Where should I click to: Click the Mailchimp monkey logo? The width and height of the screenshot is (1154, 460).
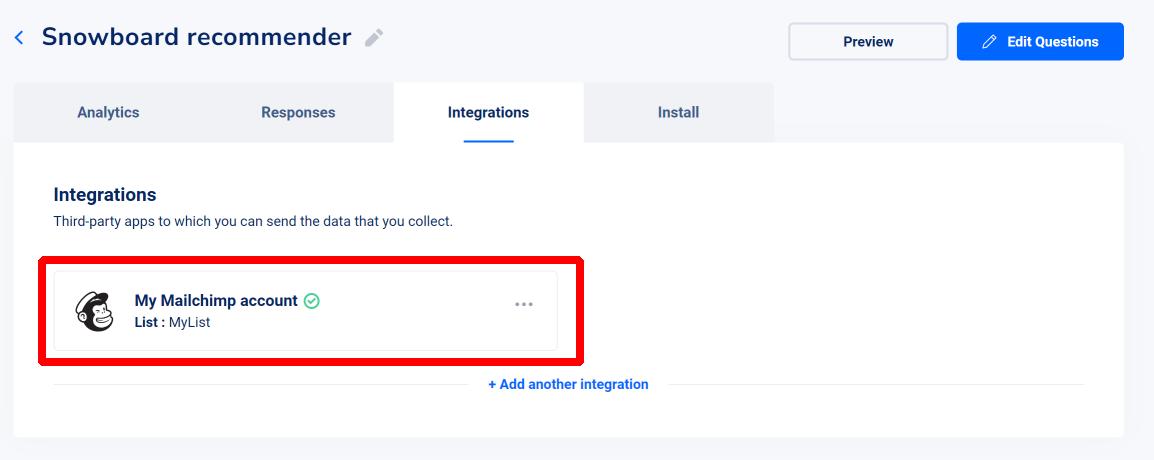[95, 311]
